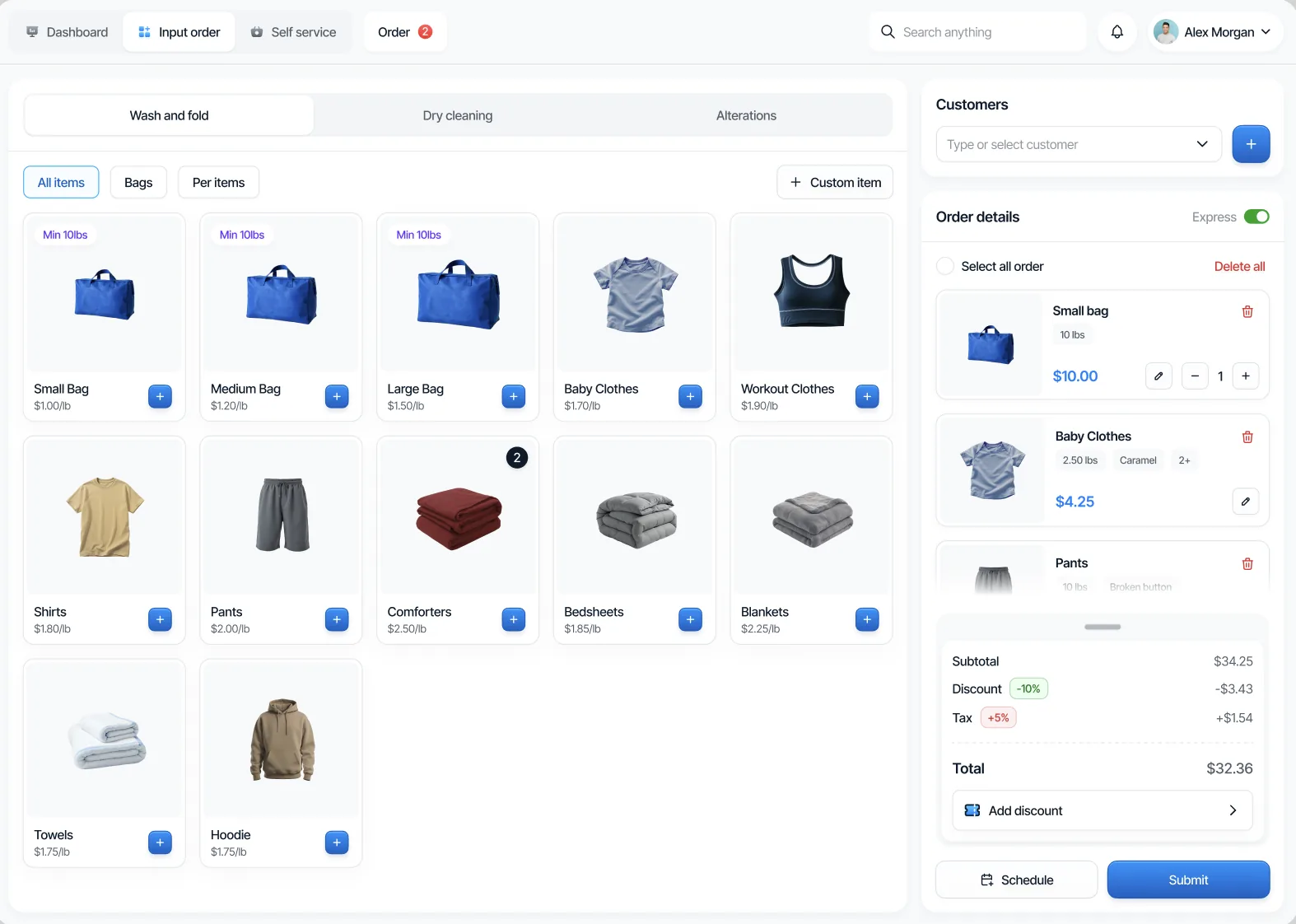
Task: Click the Baby Clothes price $4.25
Action: tap(1075, 502)
